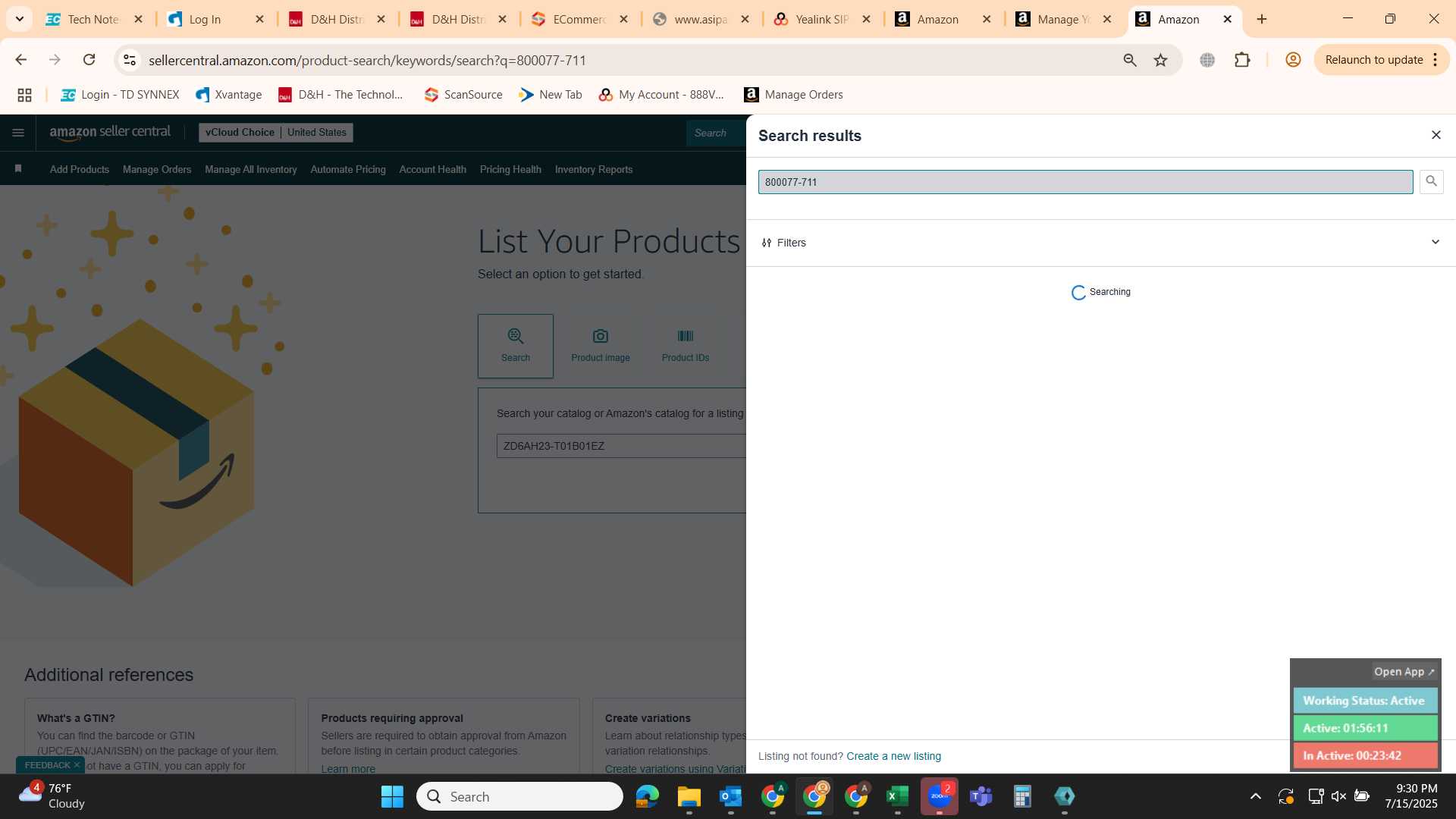Select the Product IDs barcode option
This screenshot has height=819, width=1456.
point(686,346)
